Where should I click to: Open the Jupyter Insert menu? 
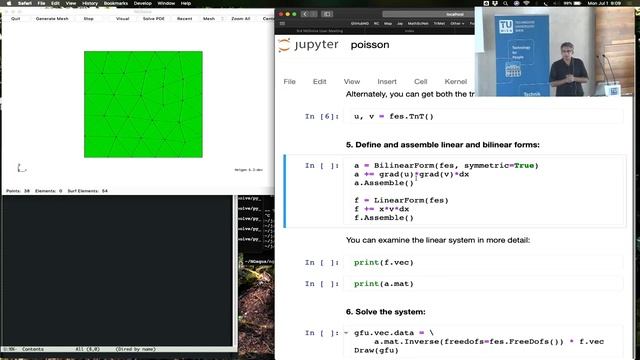point(387,82)
